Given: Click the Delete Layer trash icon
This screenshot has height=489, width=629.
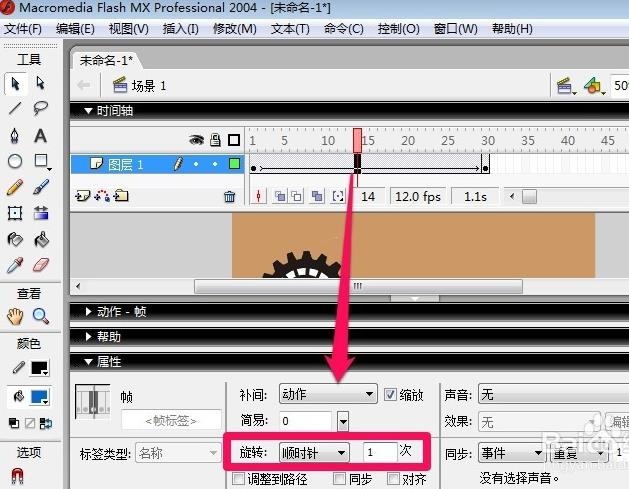Looking at the screenshot, I should pyautogui.click(x=229, y=197).
